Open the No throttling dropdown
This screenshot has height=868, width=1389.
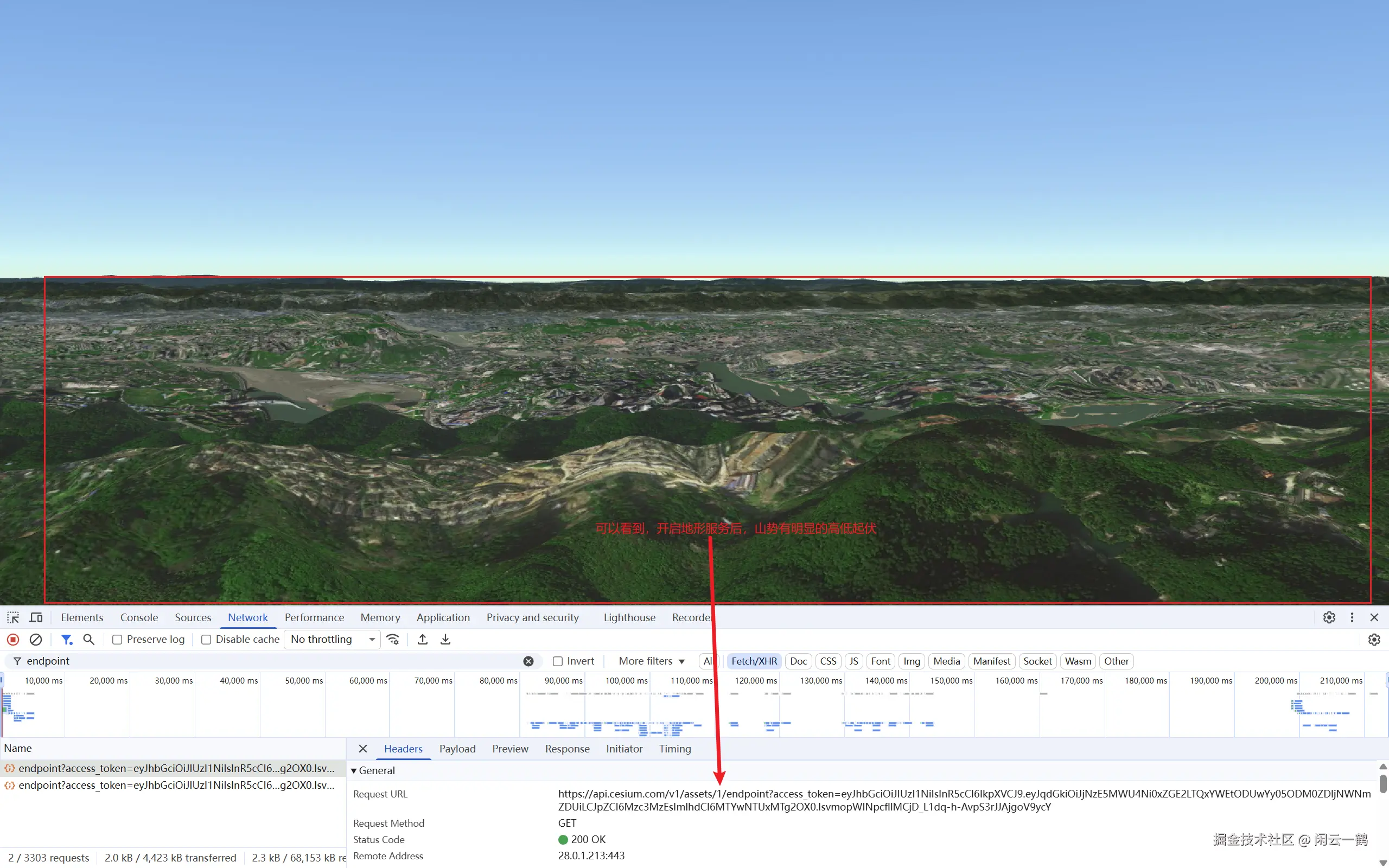pos(332,639)
